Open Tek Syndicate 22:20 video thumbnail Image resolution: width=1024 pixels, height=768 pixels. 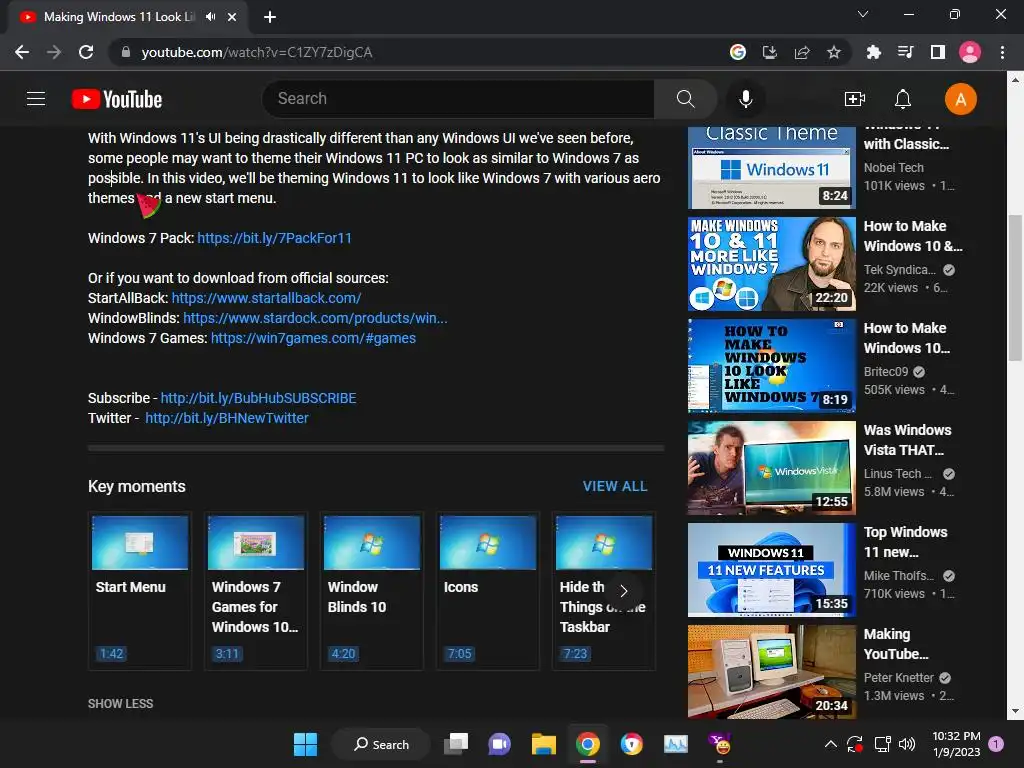tap(771, 264)
